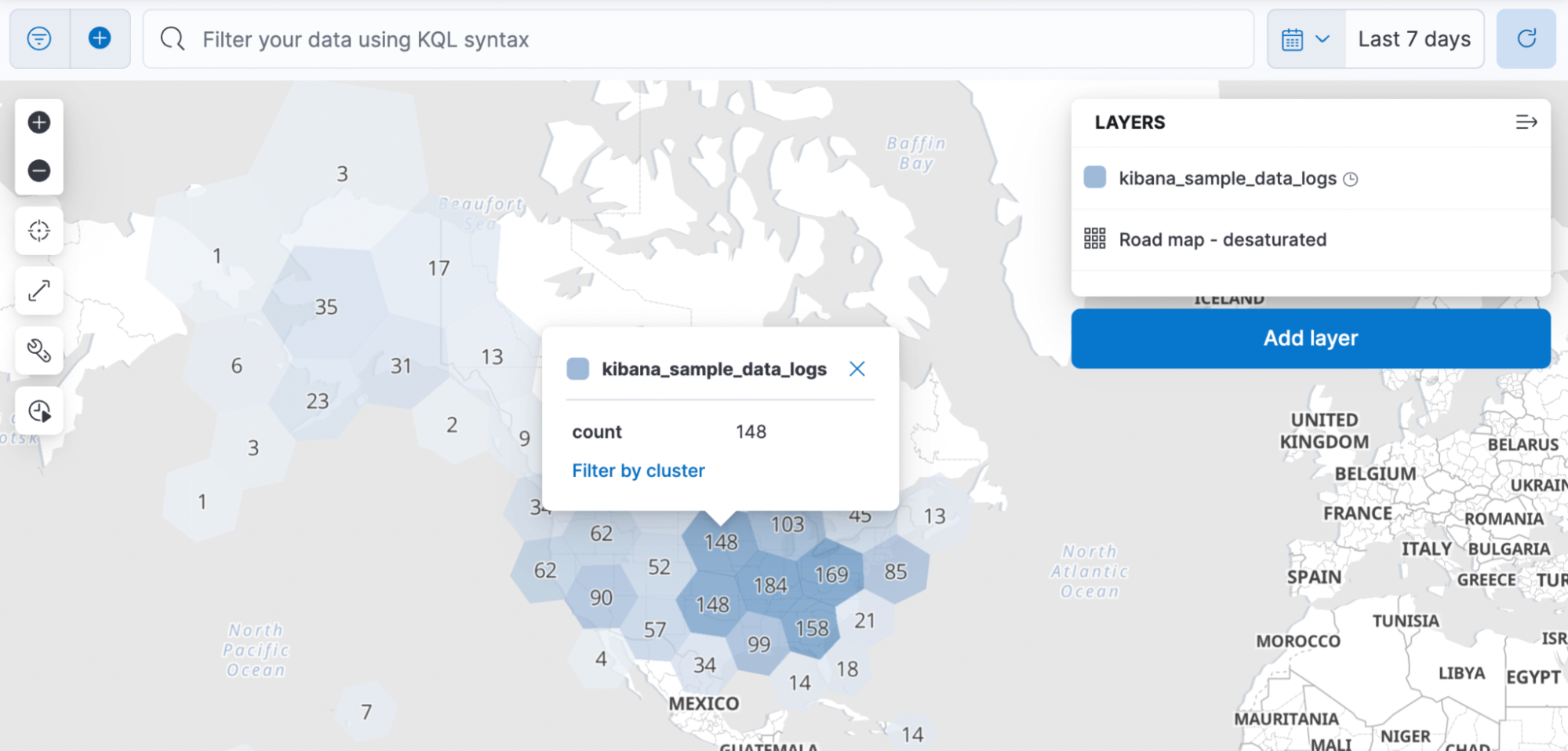Fit map to data bounds

point(38,290)
